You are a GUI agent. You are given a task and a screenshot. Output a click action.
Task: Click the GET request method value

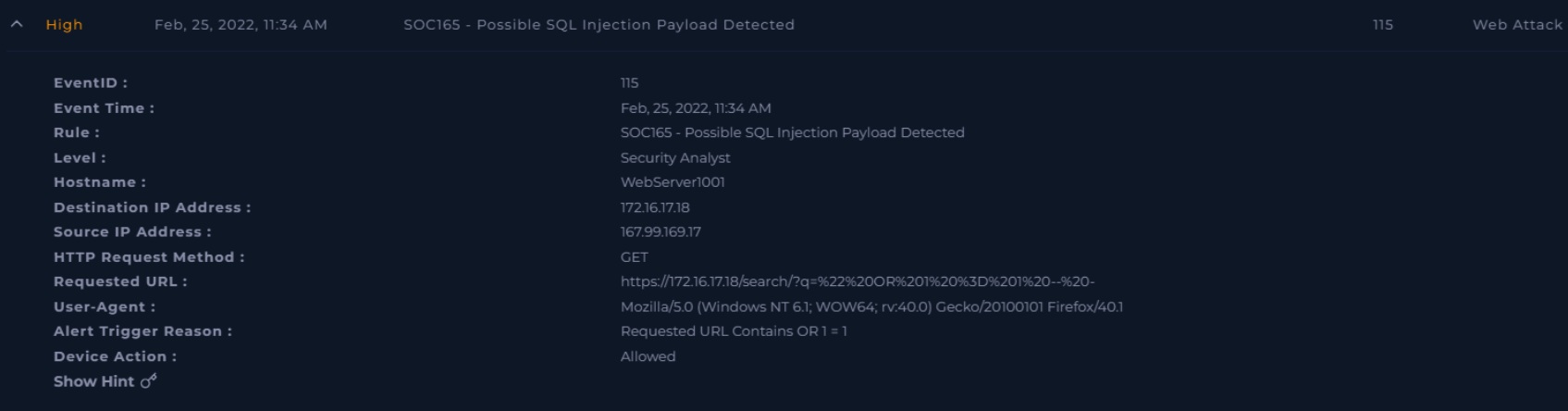pos(635,257)
